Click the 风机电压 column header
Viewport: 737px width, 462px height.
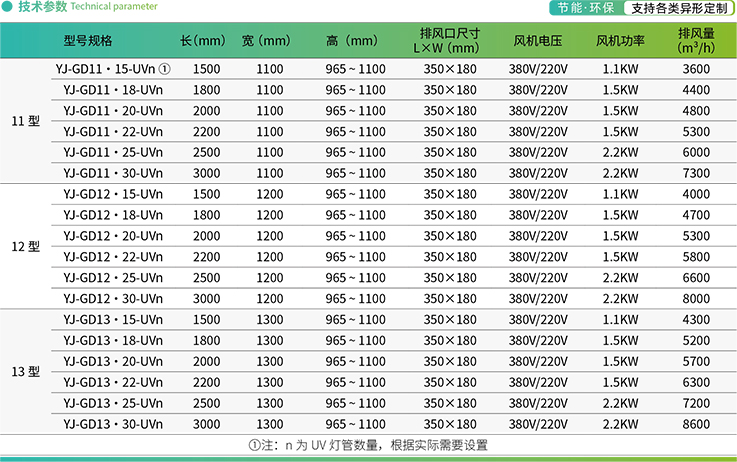tap(538, 41)
